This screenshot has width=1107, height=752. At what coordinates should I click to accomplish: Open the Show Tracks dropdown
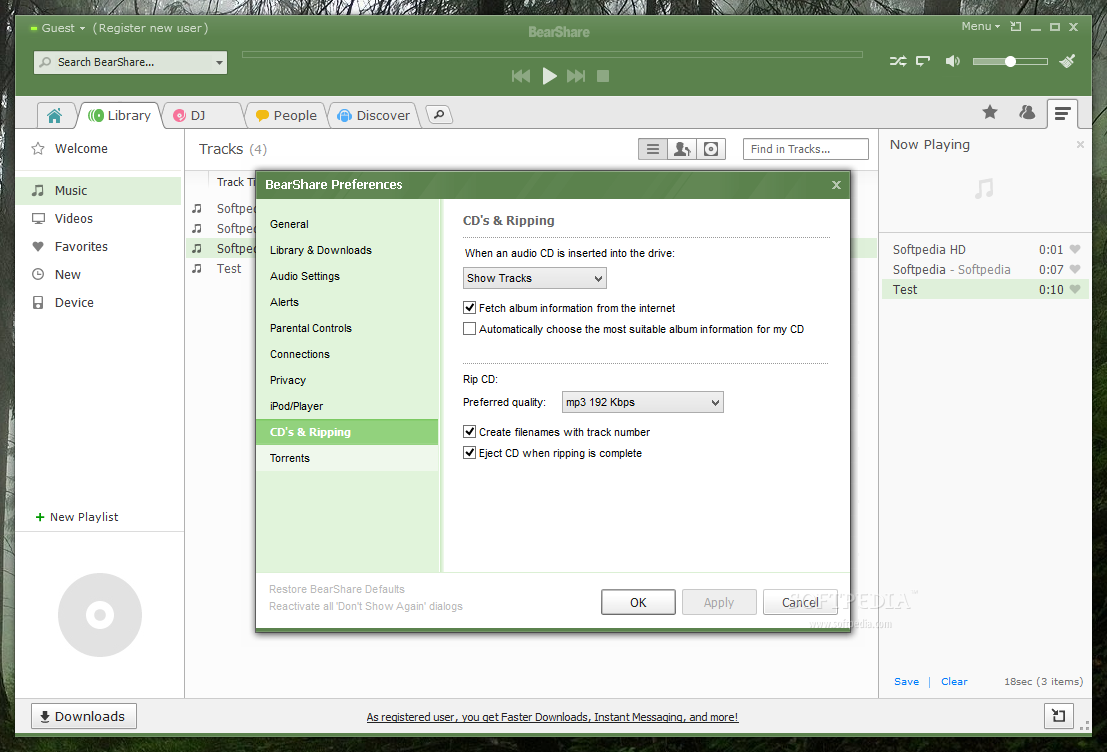coord(534,278)
